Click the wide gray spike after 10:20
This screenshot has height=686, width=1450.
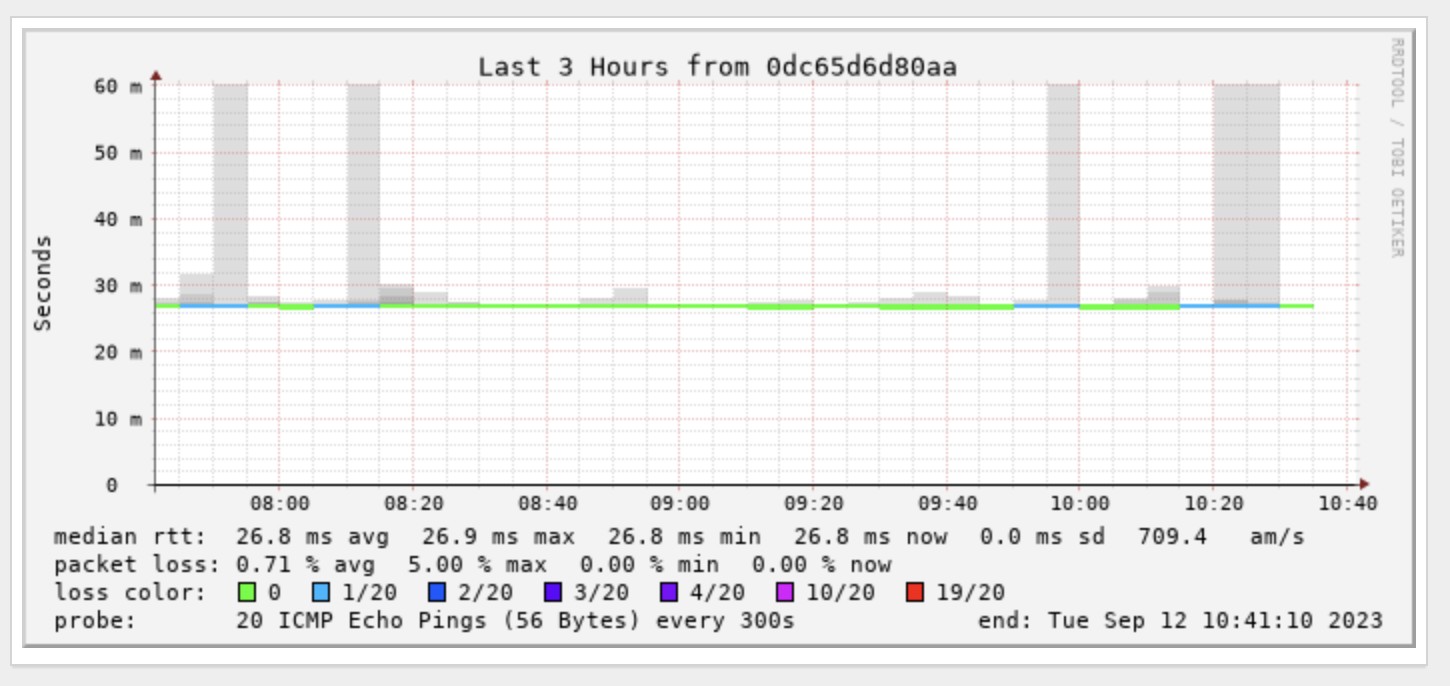1246,190
